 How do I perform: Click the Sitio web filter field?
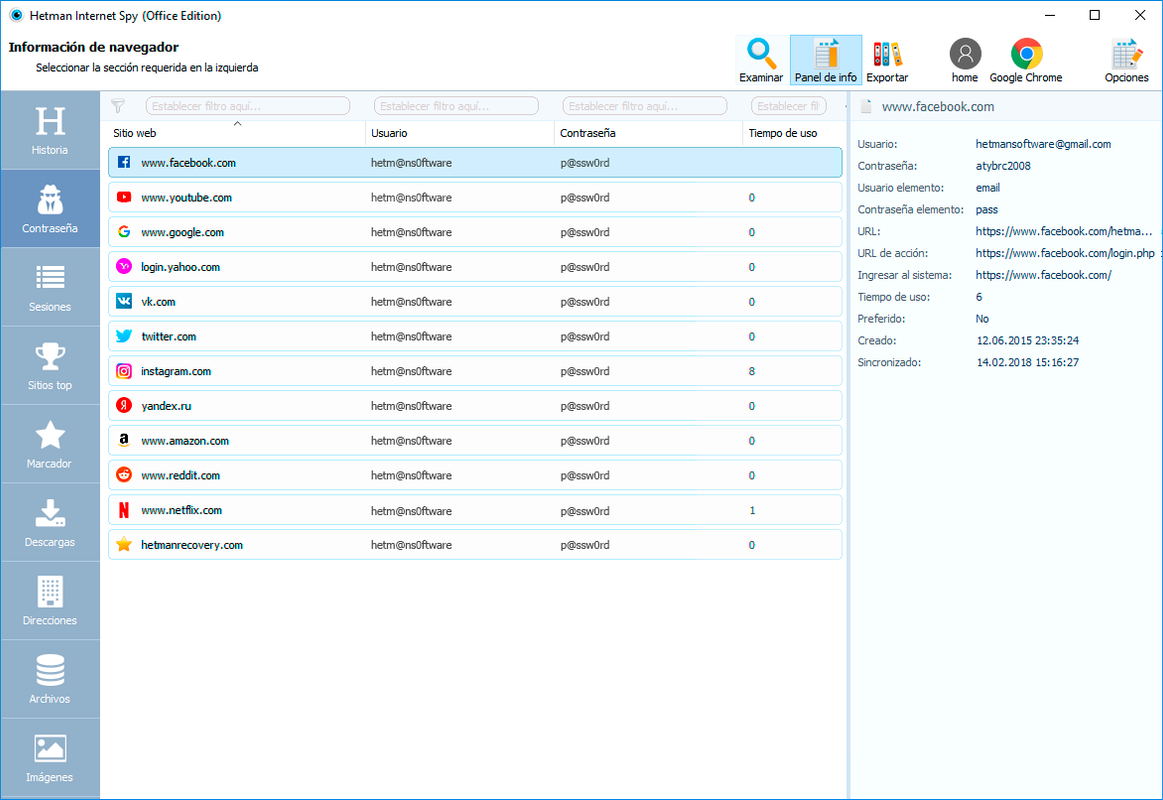pyautogui.click(x=248, y=106)
